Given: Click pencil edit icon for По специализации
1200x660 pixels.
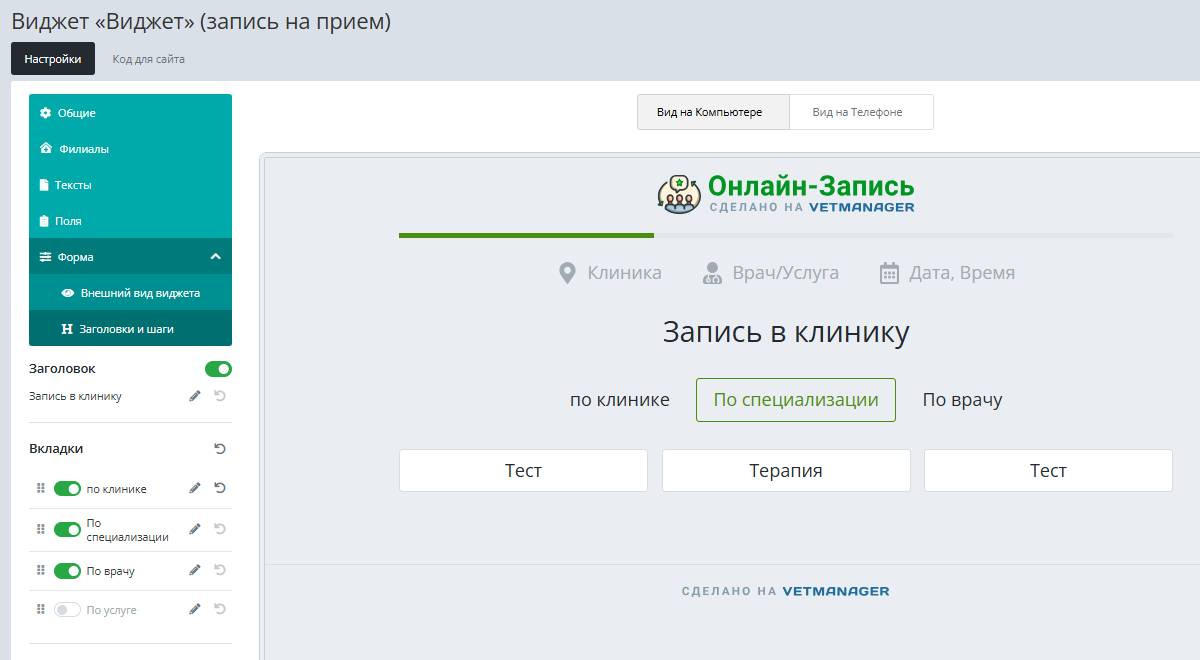Looking at the screenshot, I should [x=195, y=529].
